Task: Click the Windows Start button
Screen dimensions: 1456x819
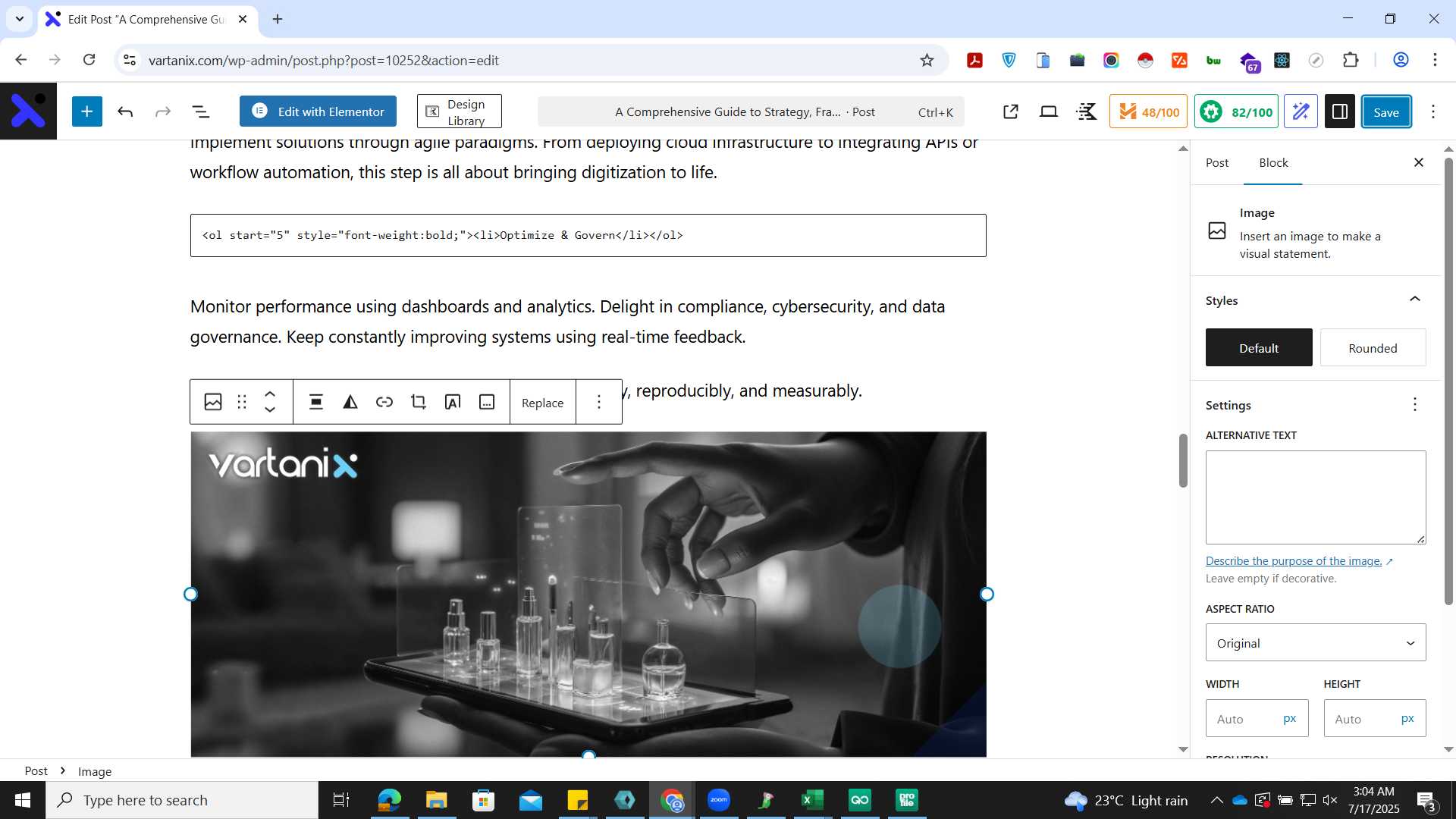Action: (23, 800)
